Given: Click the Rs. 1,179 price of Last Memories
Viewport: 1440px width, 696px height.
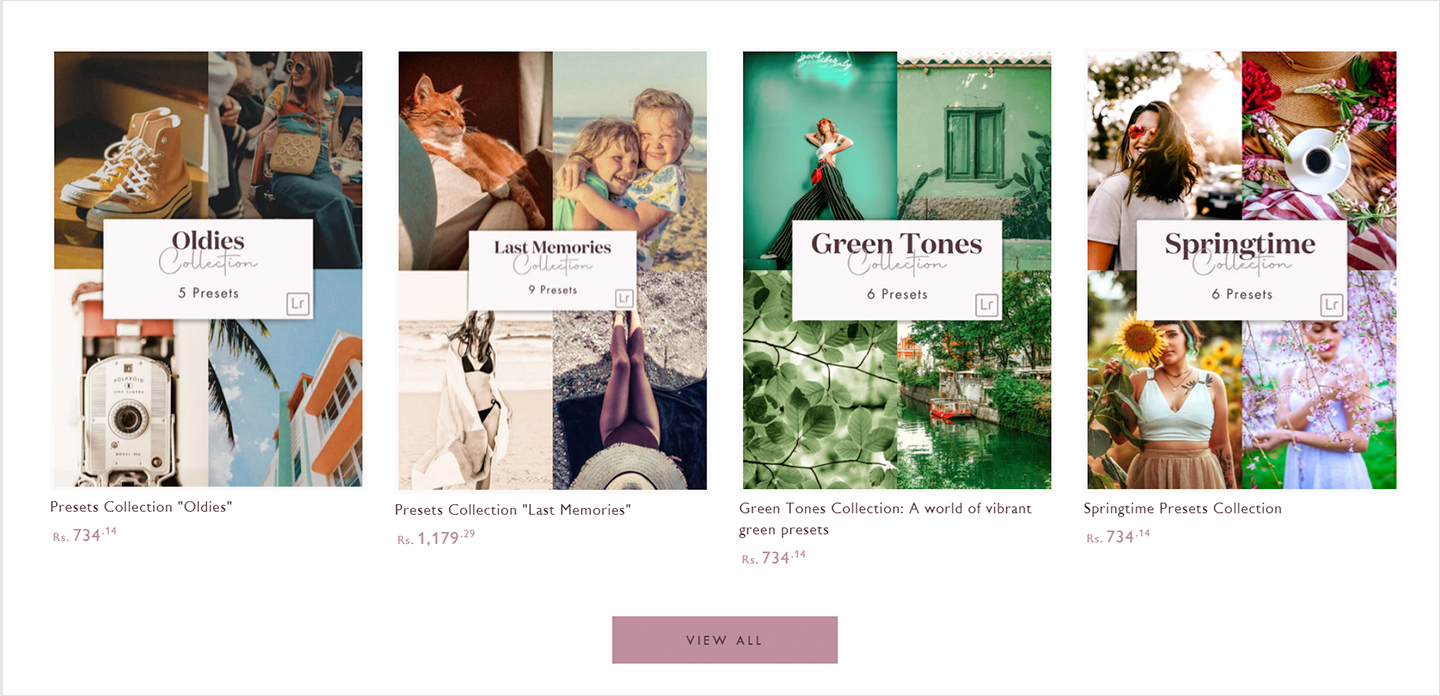Looking at the screenshot, I should pyautogui.click(x=436, y=538).
